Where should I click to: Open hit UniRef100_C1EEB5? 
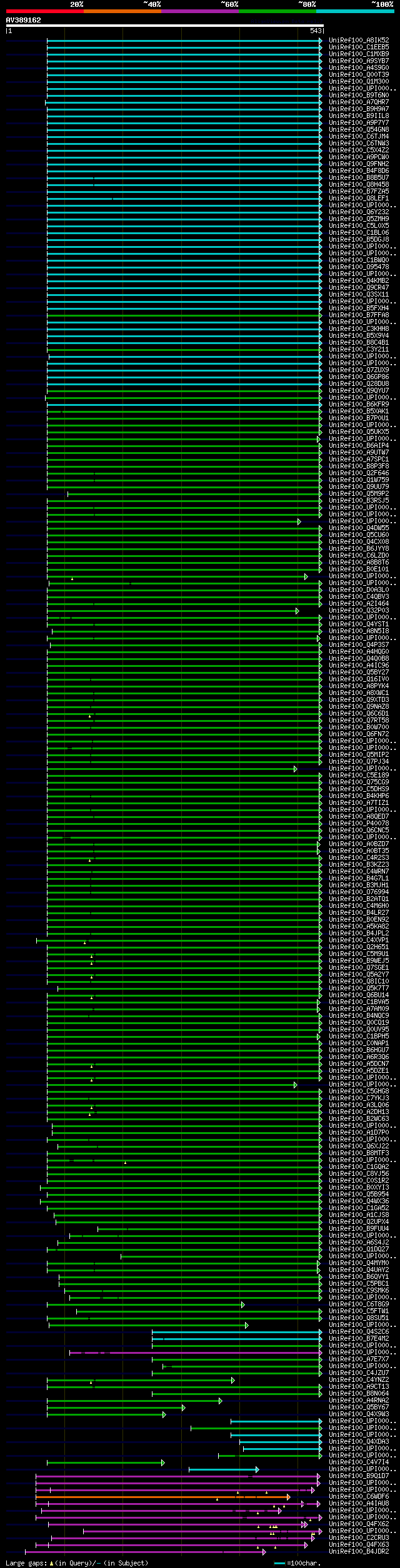pyautogui.click(x=359, y=47)
